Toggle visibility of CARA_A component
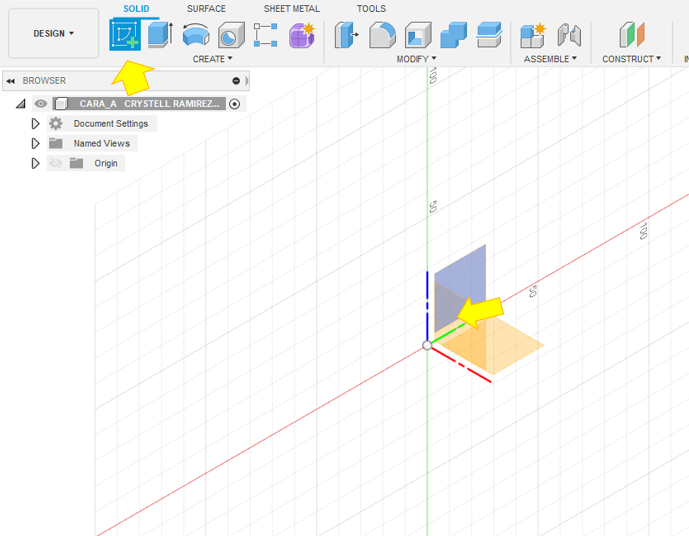The height and width of the screenshot is (536, 689). pyautogui.click(x=41, y=104)
